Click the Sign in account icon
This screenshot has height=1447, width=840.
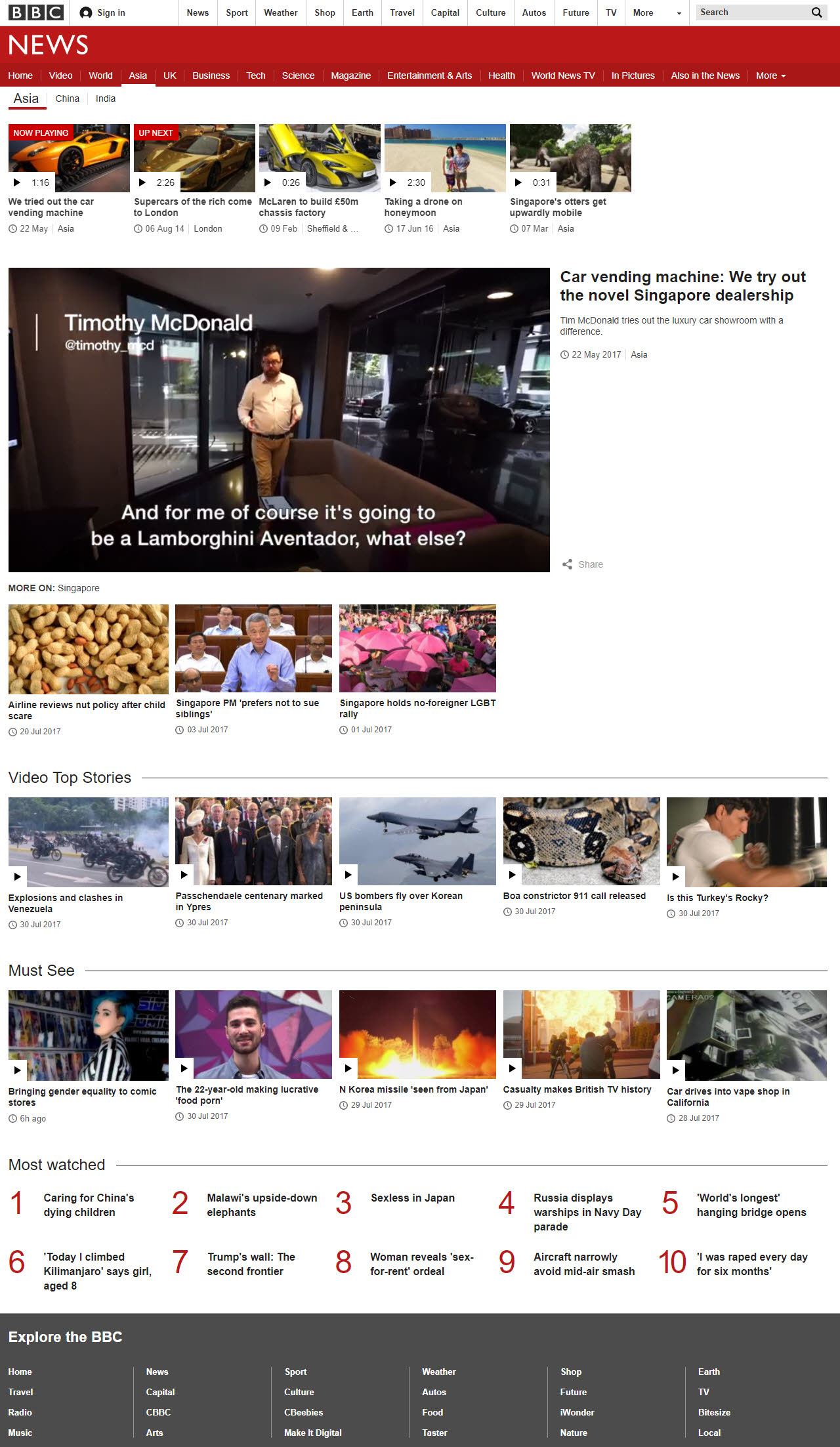(85, 12)
